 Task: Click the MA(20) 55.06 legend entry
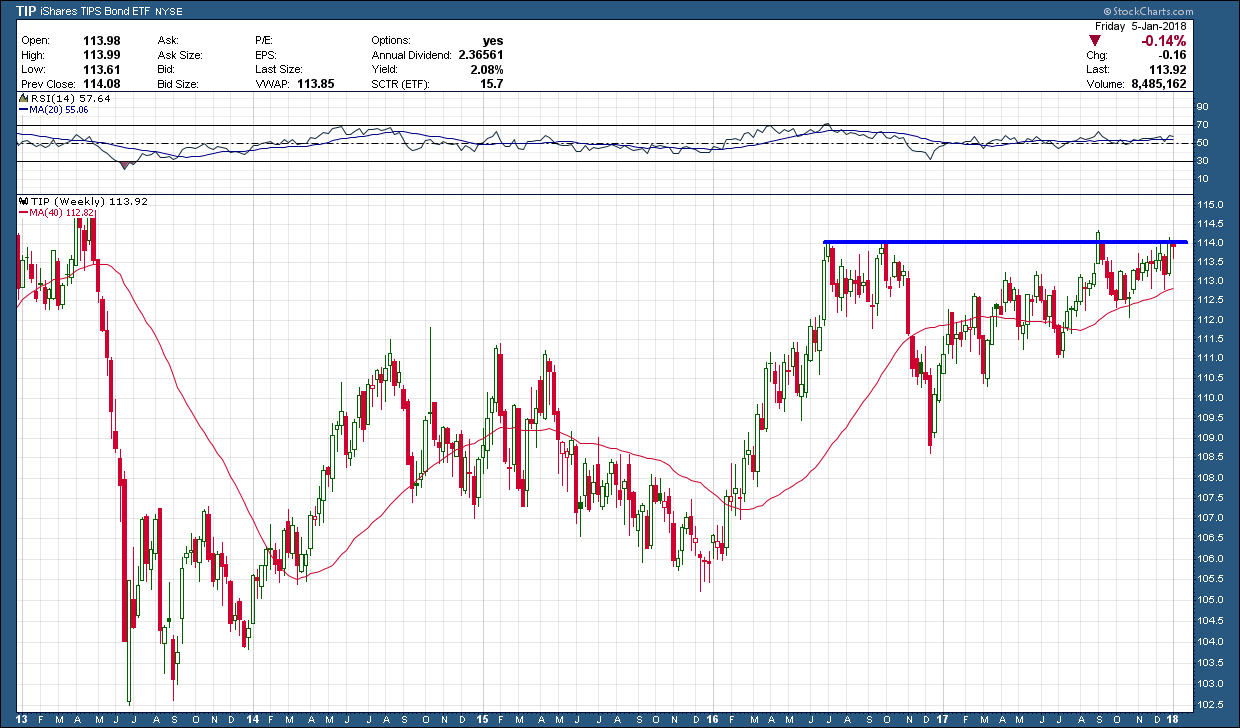click(55, 109)
